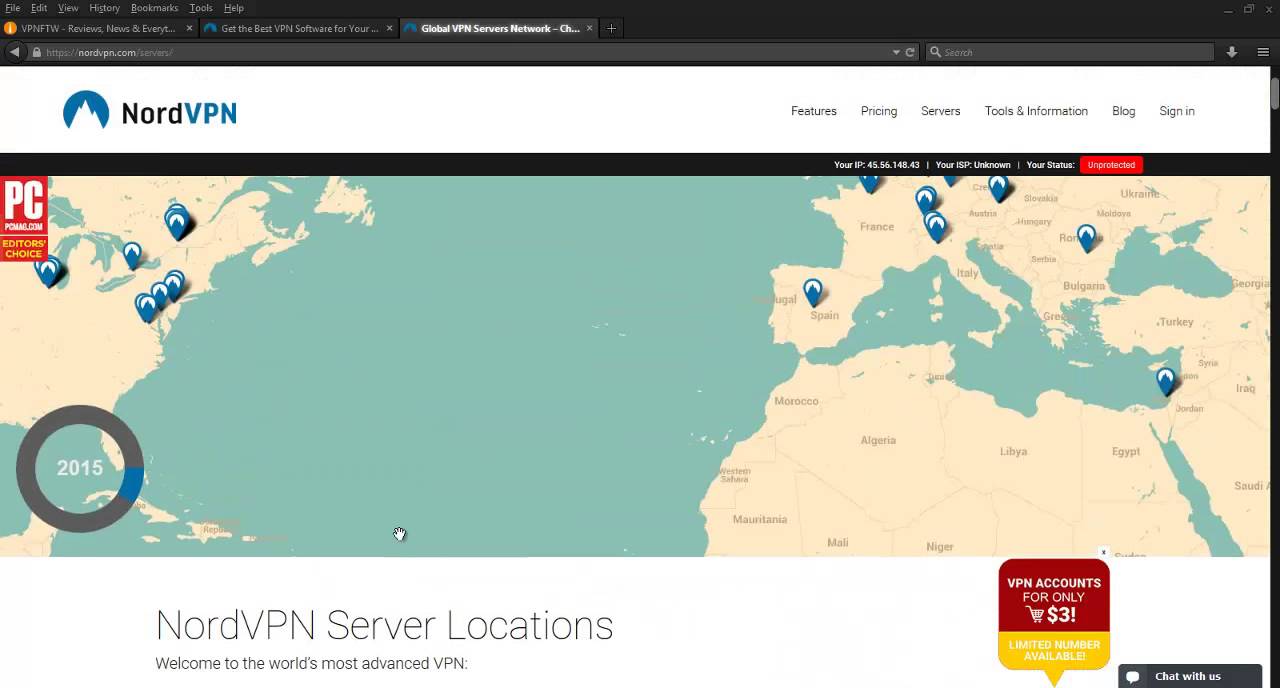Click the Your IP: 45.56.148.43 text
Viewport: 1280px width, 688px height.
point(877,165)
